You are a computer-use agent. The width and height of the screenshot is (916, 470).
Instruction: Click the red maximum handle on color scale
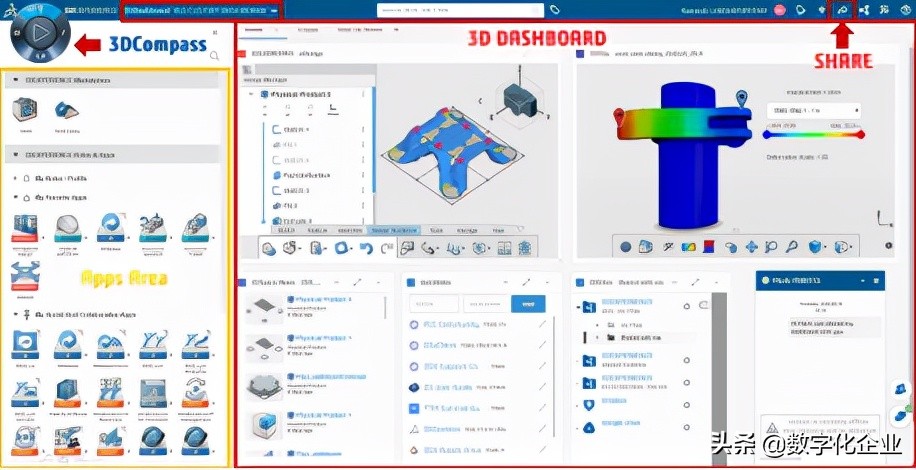tap(861, 134)
